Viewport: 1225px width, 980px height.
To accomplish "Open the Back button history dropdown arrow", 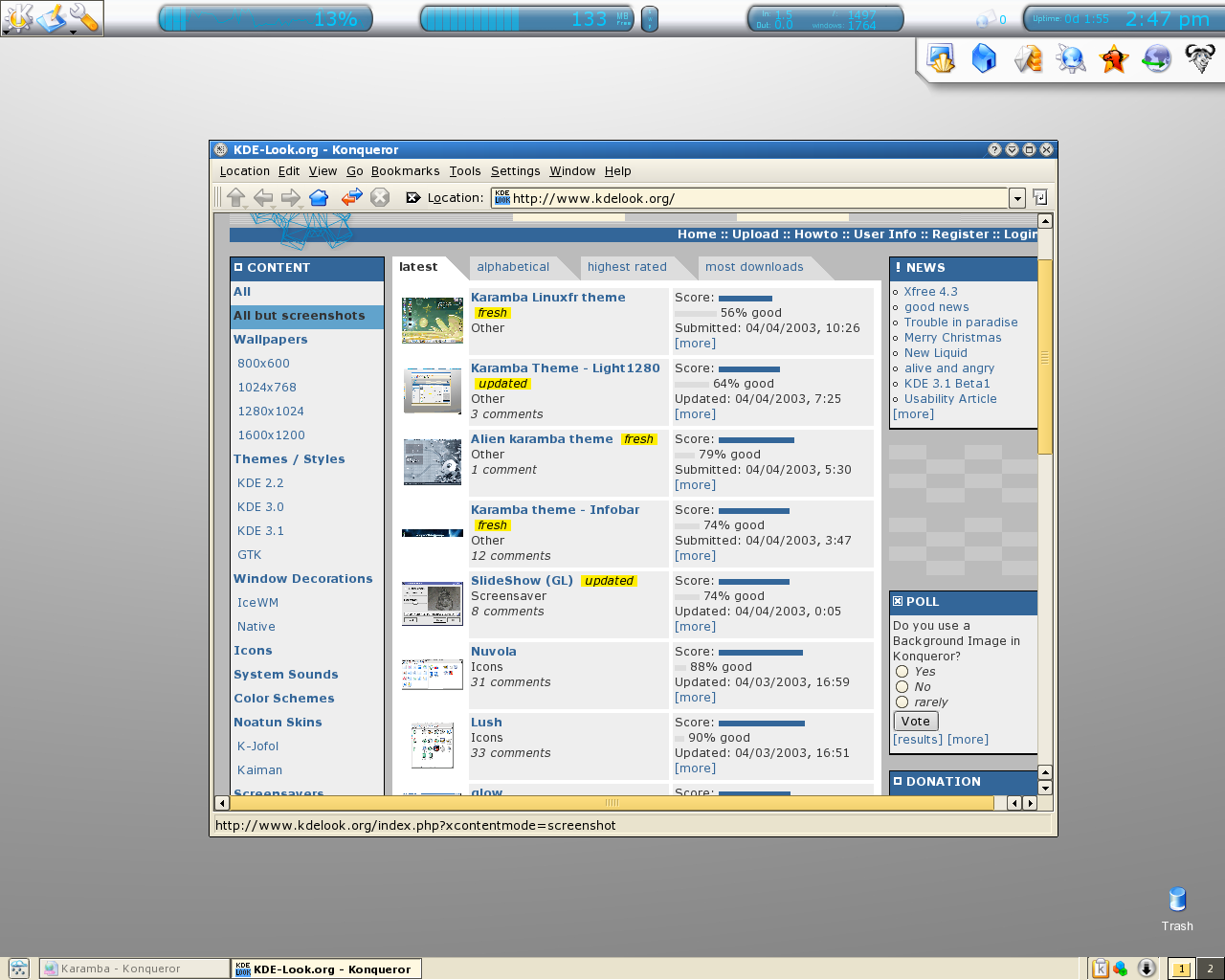I will tap(274, 206).
